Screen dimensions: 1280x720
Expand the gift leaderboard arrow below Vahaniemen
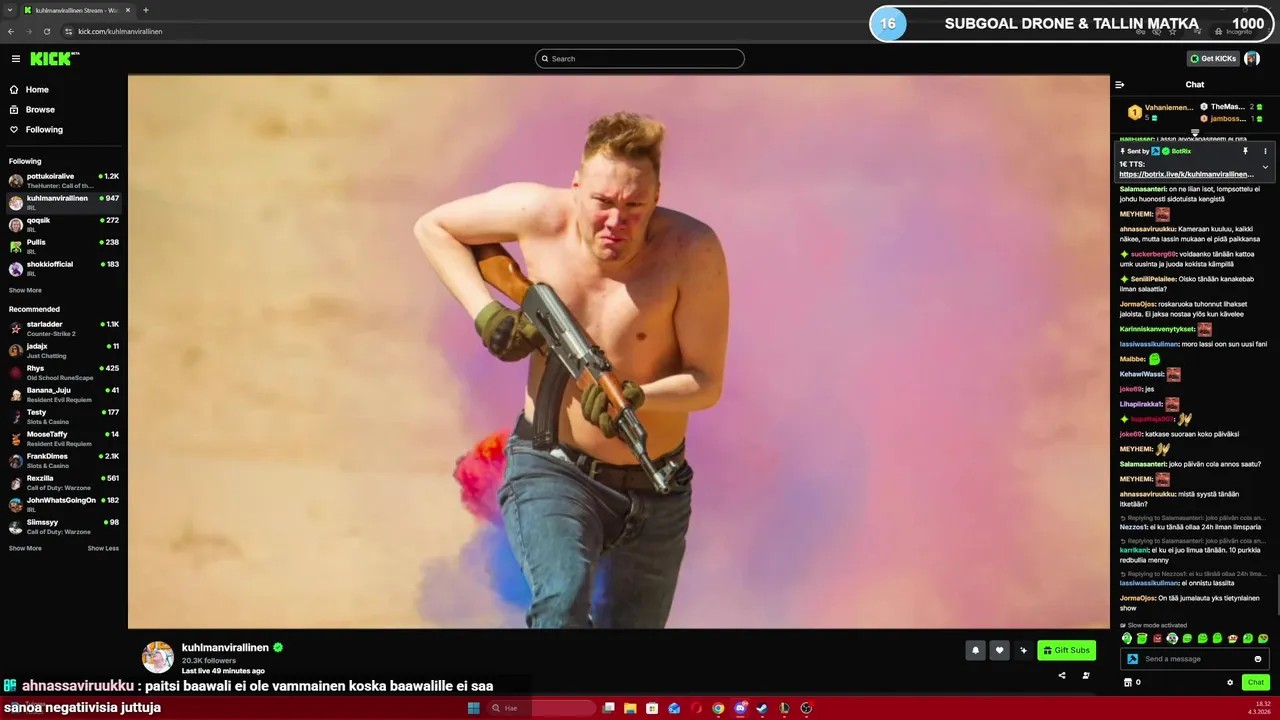click(x=1194, y=132)
